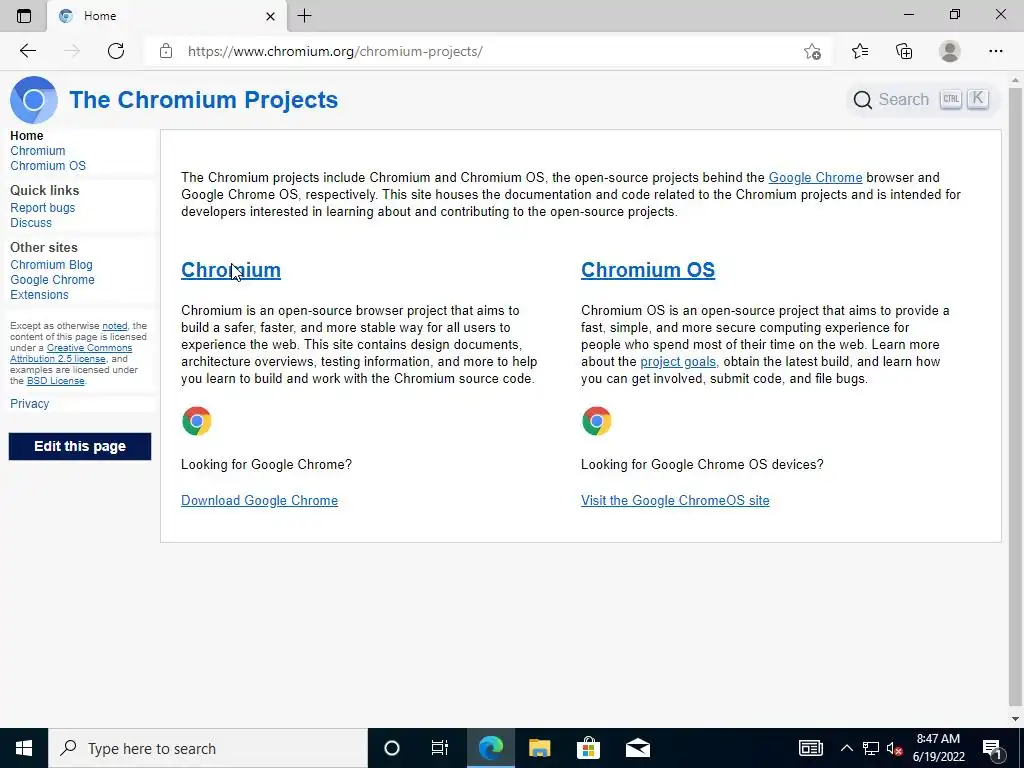View site information lock icon
Screen dimensions: 1024x768
[166, 51]
